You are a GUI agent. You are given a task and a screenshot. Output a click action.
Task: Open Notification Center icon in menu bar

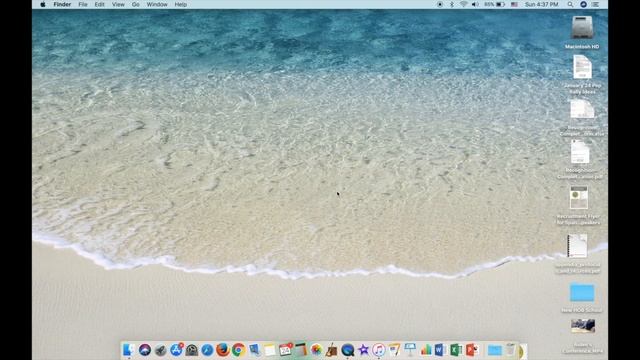(x=596, y=4)
